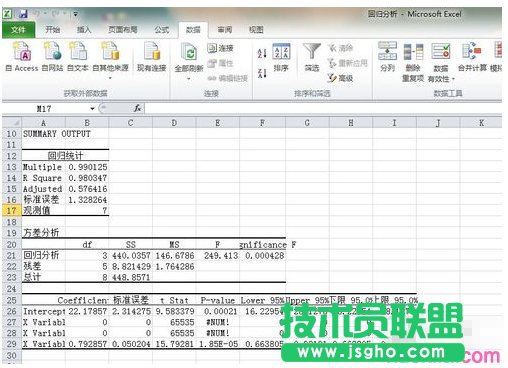This screenshot has height=368, width=508.
Task: Open the Customize Quick Access Toolbar dropdown
Action: pyautogui.click(x=76, y=14)
